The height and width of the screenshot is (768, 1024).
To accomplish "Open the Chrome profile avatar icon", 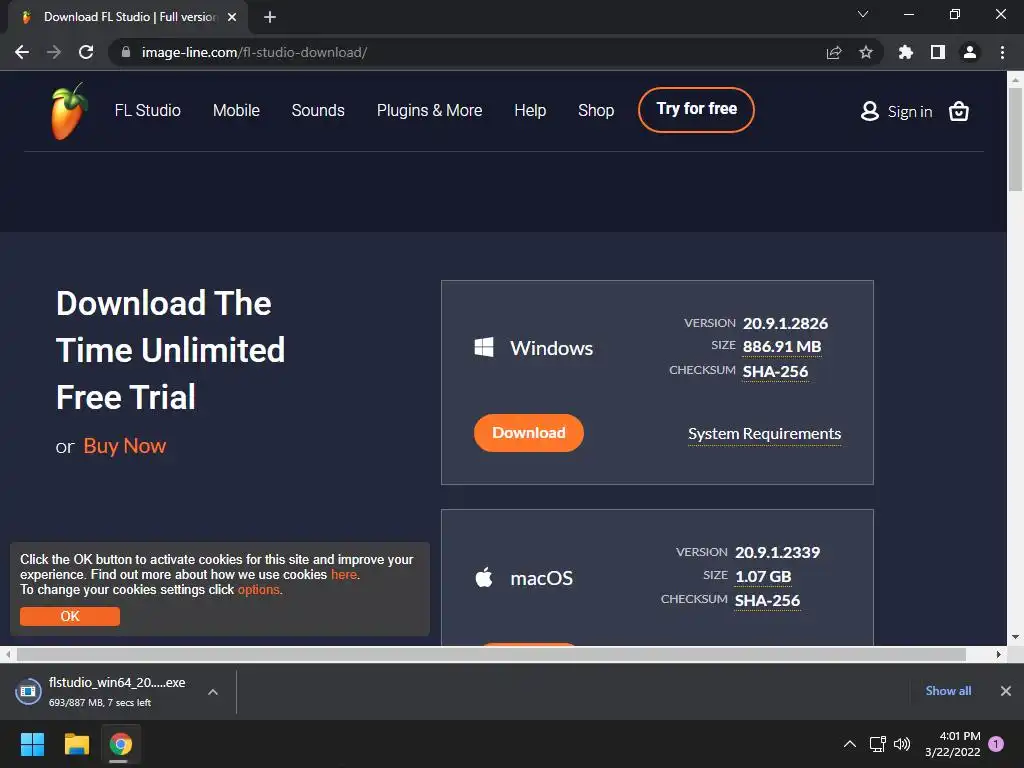I will click(x=970, y=52).
